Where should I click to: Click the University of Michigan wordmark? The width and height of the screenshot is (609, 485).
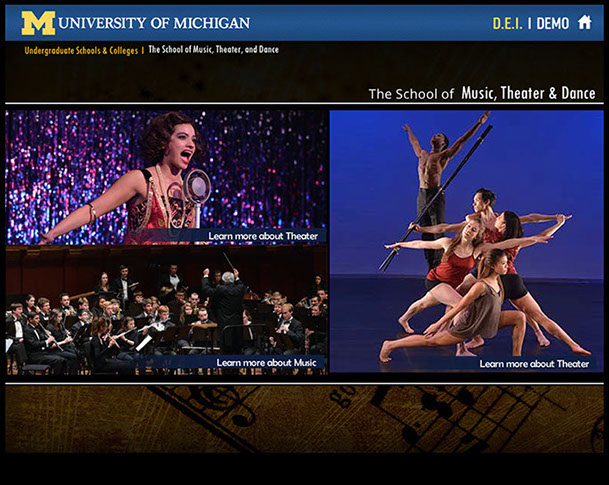pos(154,23)
